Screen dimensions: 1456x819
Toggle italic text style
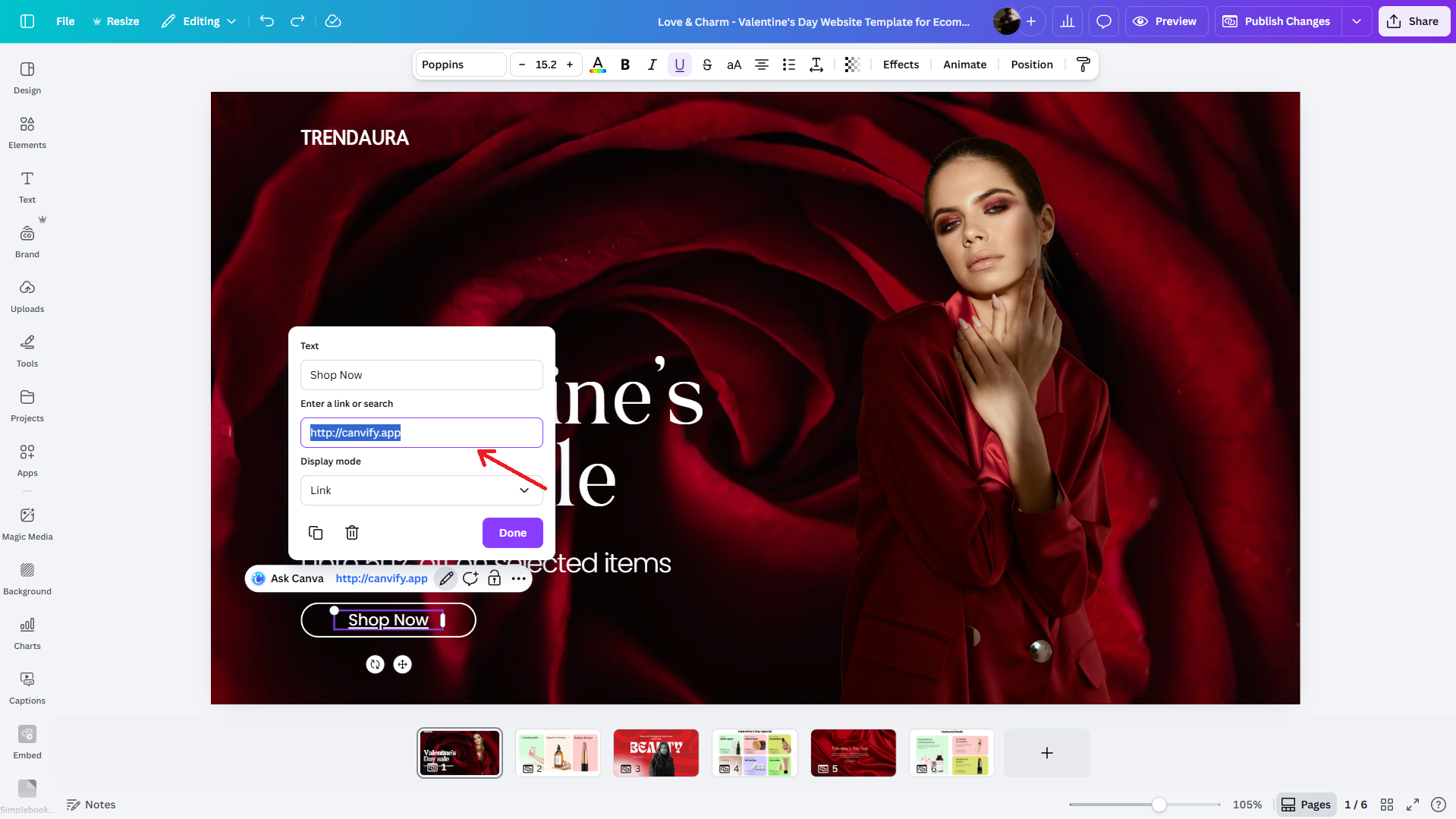[652, 65]
